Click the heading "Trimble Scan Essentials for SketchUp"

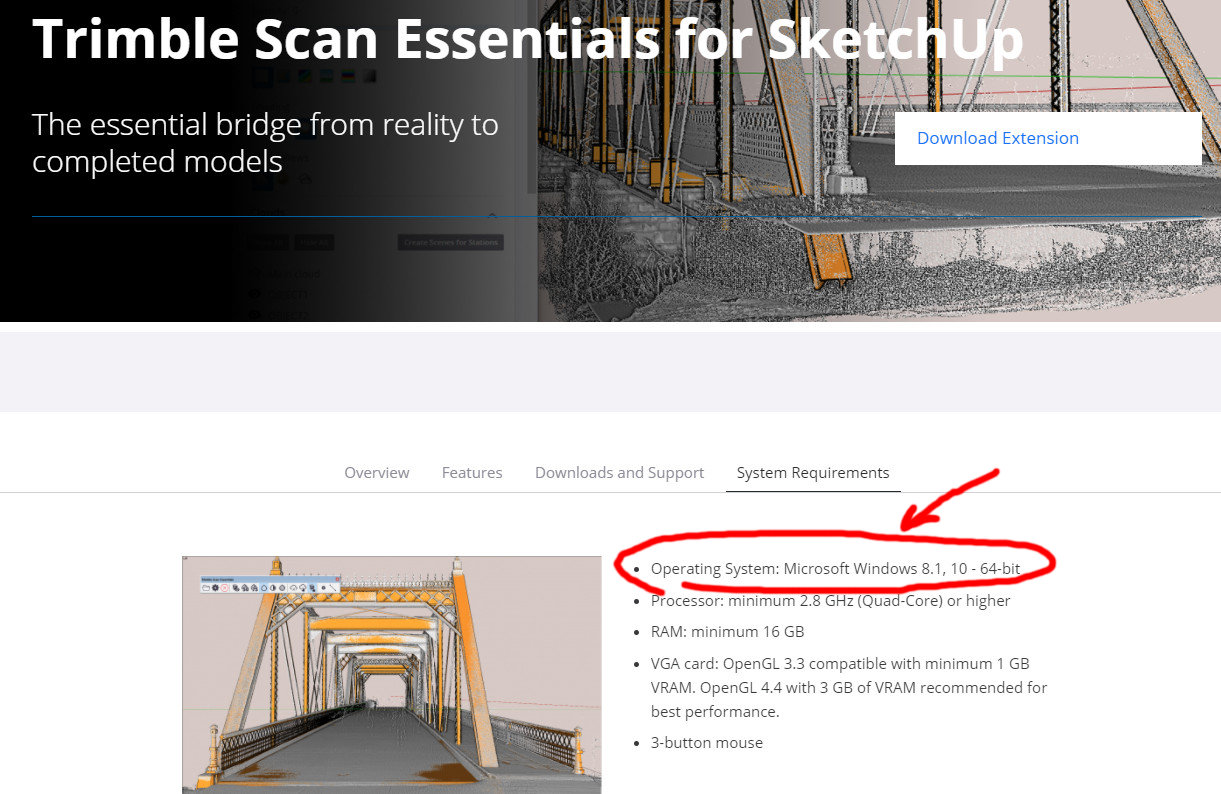tap(528, 40)
